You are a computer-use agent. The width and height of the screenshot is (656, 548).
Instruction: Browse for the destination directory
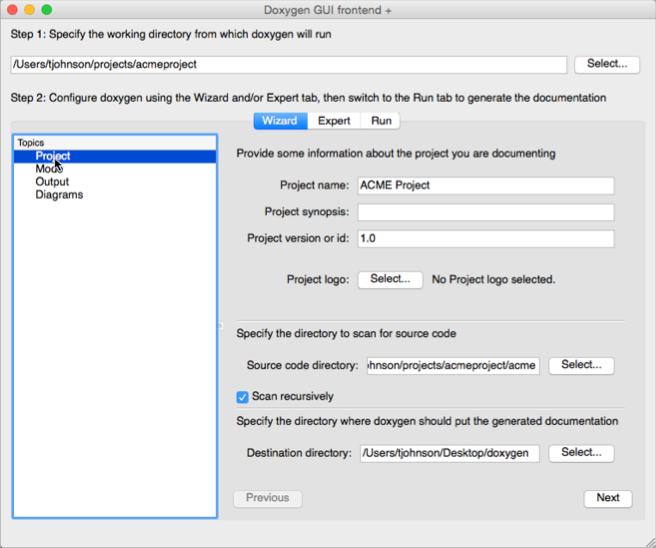coord(581,453)
